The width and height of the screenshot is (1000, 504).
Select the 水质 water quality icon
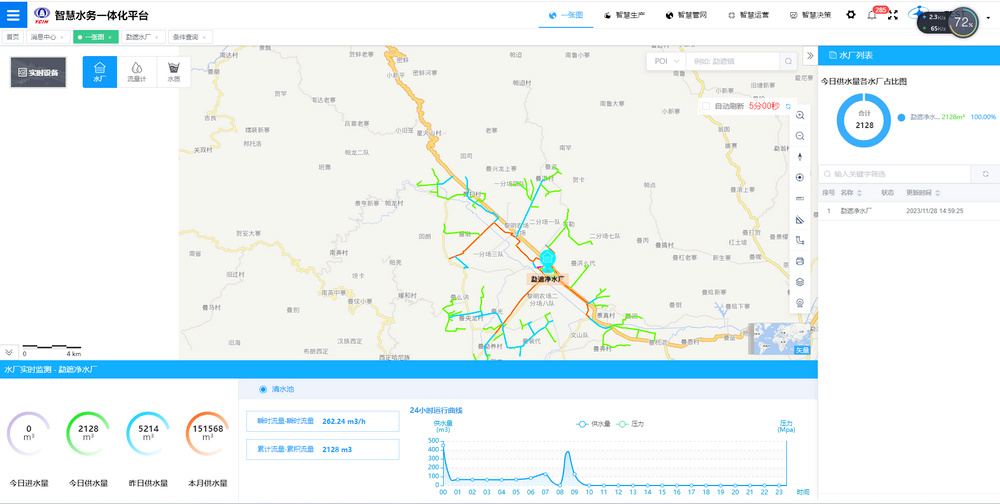(x=174, y=72)
